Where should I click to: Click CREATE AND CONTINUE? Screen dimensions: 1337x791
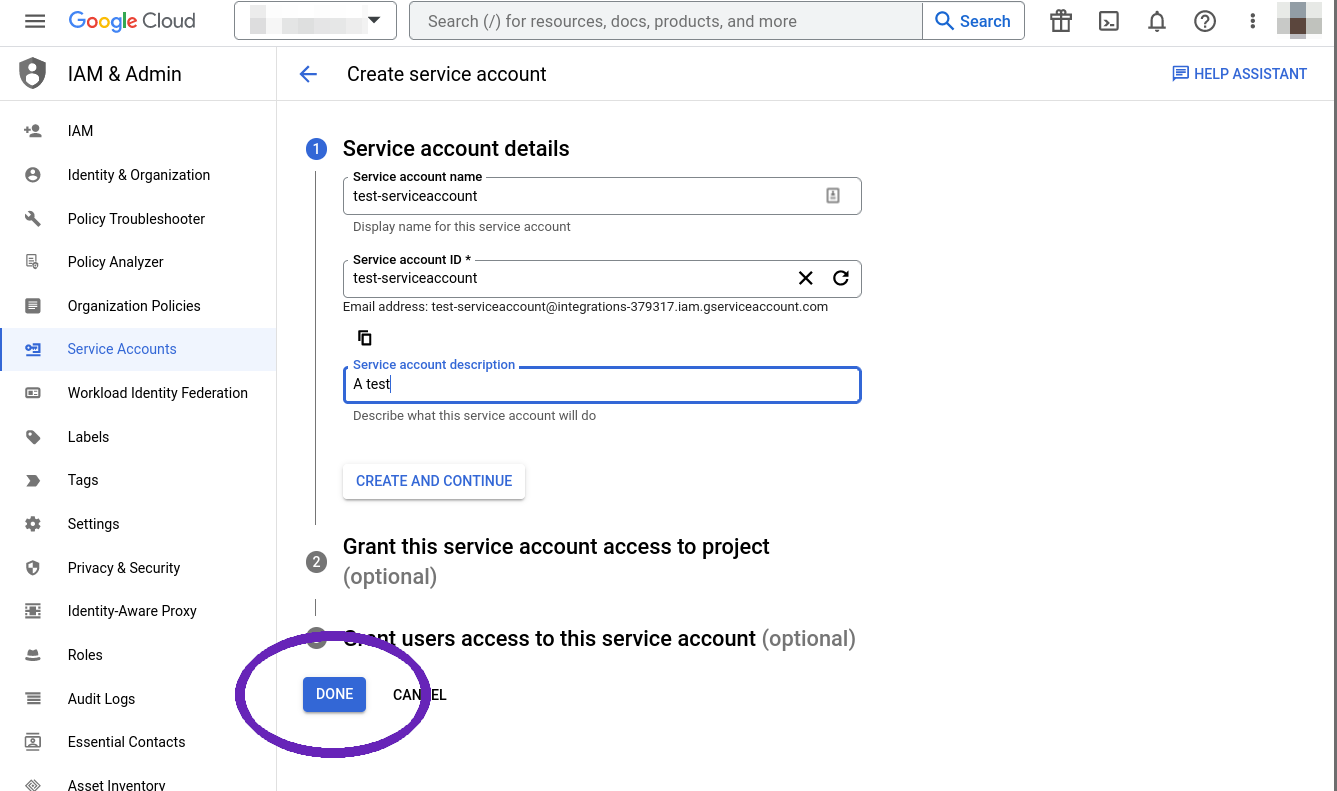433,481
